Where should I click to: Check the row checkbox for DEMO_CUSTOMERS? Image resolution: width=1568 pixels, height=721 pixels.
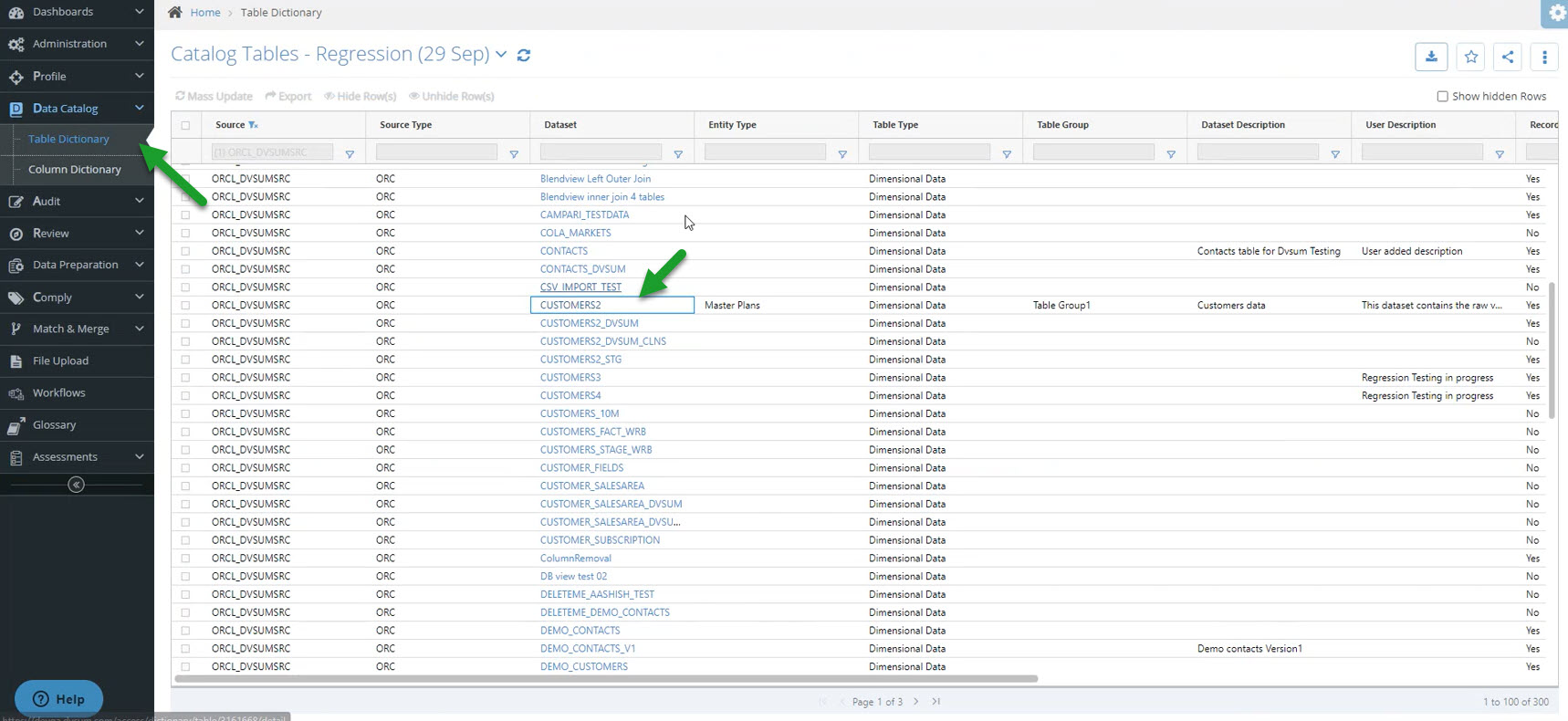(185, 667)
